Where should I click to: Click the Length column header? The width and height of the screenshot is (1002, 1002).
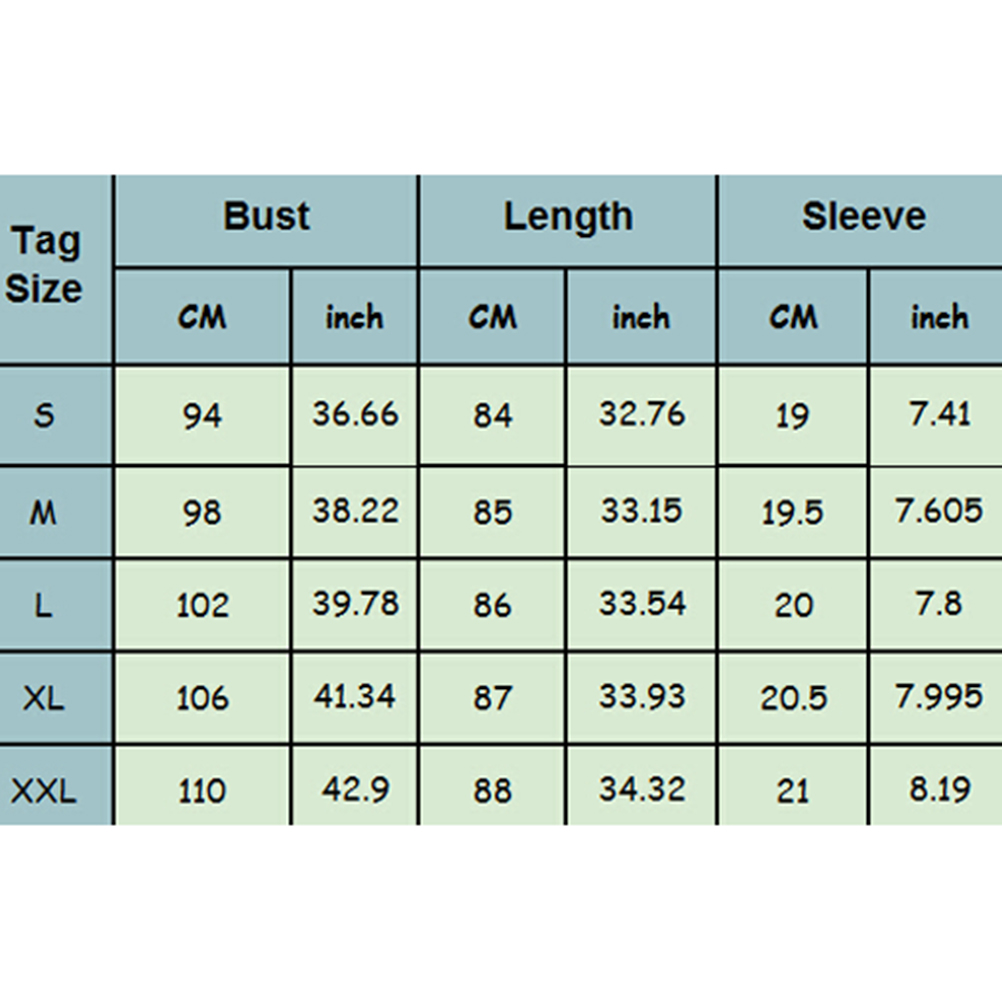[567, 217]
